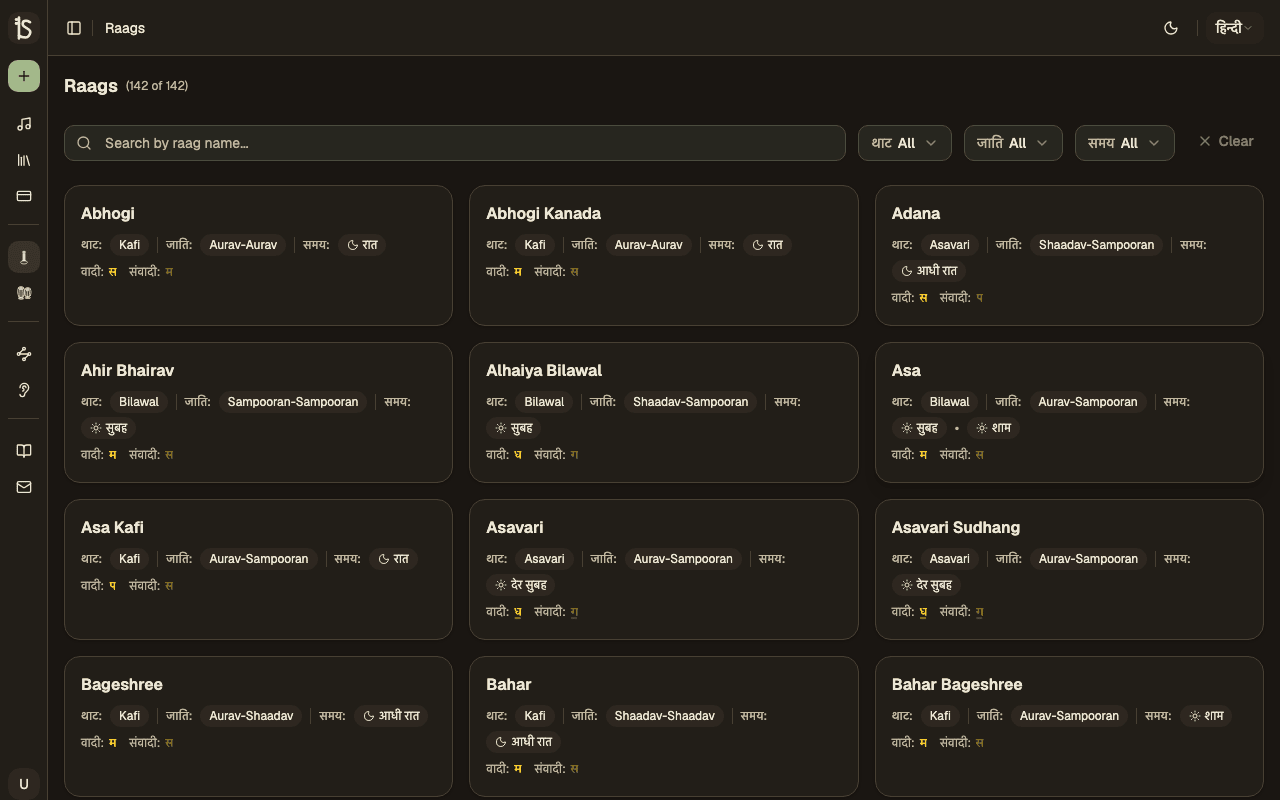
Task: Focus the Search by raag name field
Action: tap(455, 143)
